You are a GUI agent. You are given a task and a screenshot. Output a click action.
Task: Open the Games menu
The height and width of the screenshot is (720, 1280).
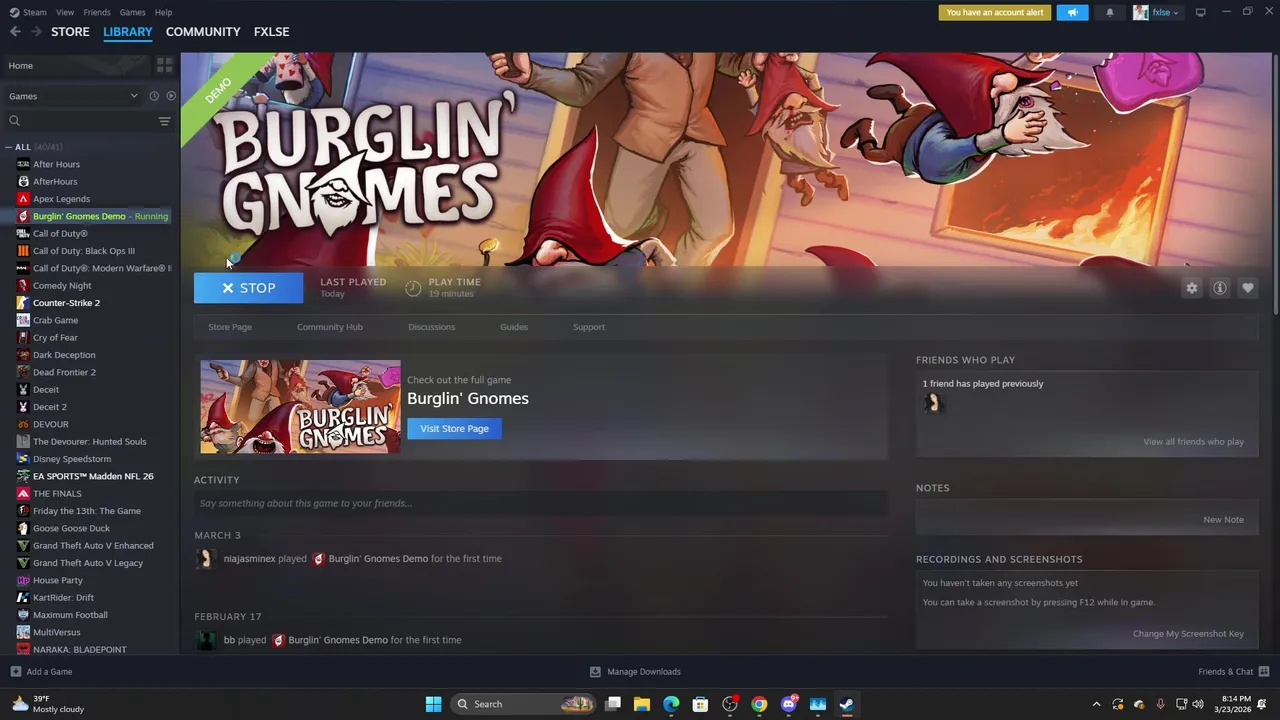click(132, 12)
